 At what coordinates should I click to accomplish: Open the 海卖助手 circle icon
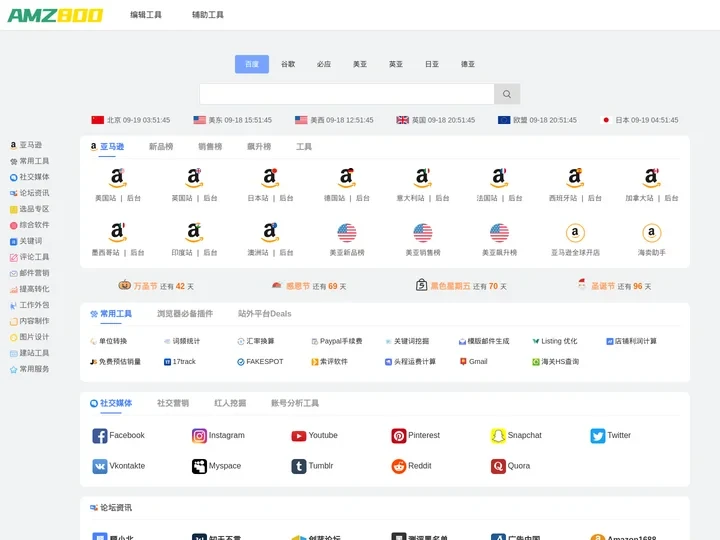[x=651, y=233]
